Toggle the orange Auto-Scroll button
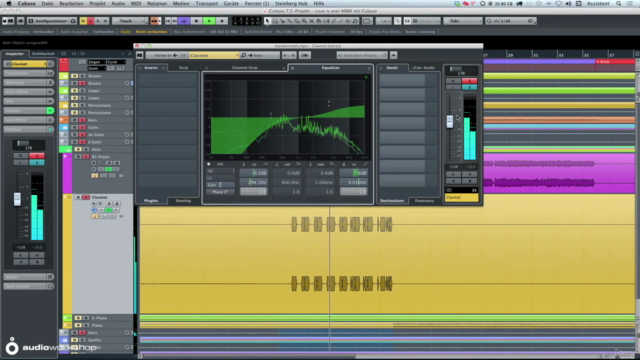The width and height of the screenshot is (640, 360). point(155,21)
